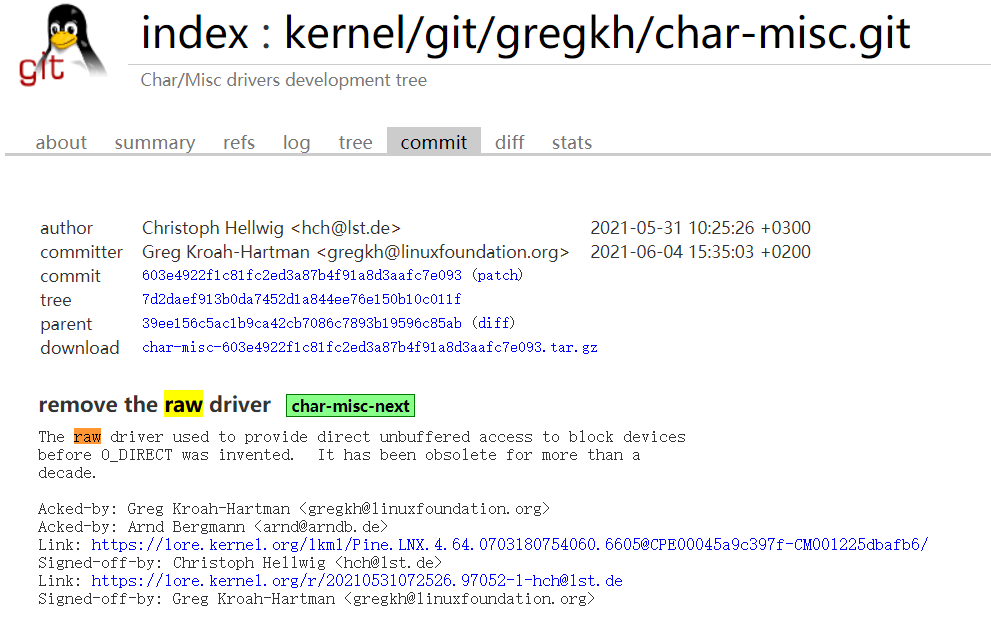Click the Tux git logo
991x627 pixels.
(62, 46)
